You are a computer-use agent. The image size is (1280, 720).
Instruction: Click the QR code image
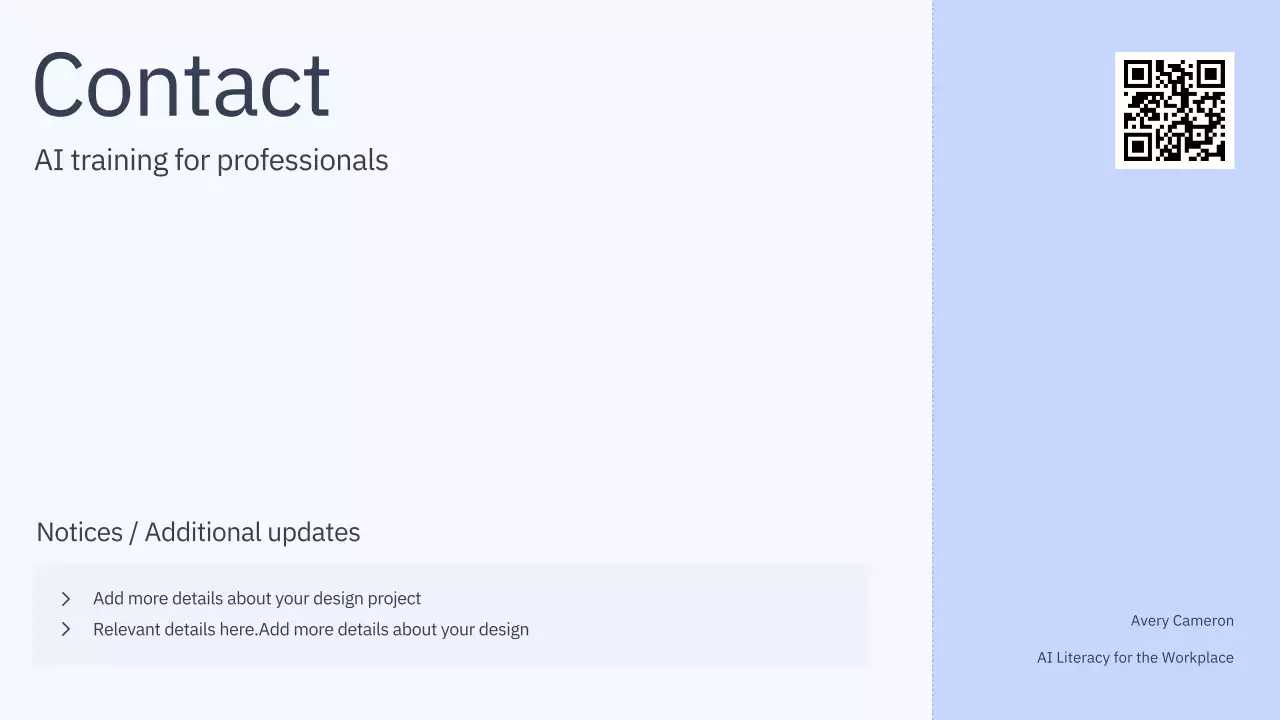(1174, 110)
